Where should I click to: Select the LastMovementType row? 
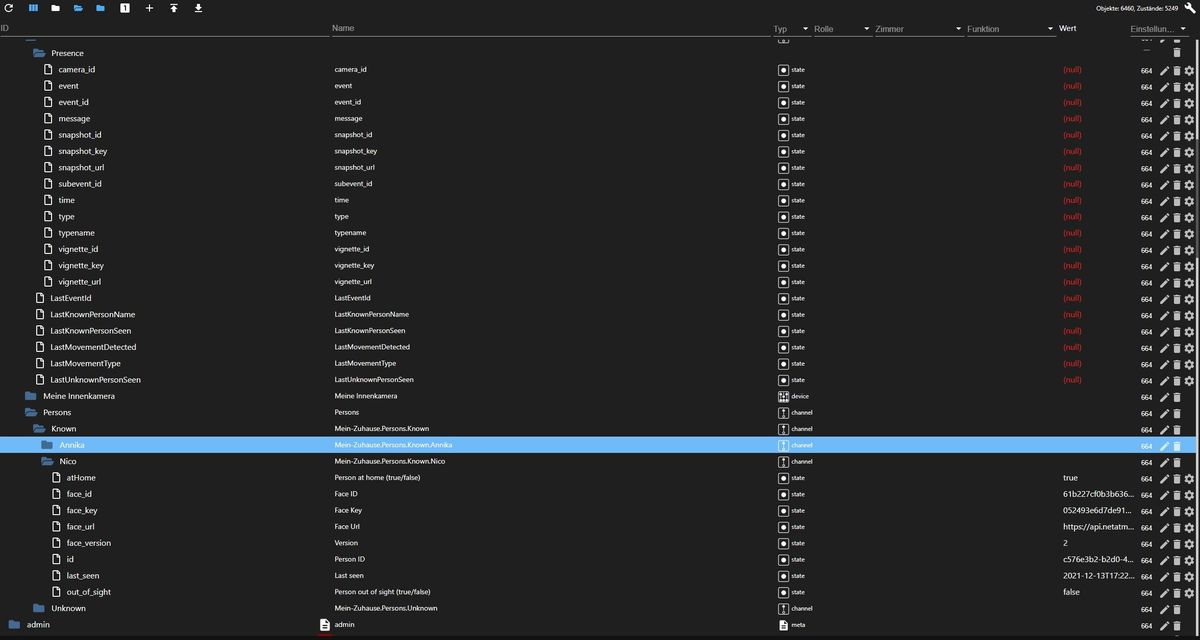click(600, 363)
